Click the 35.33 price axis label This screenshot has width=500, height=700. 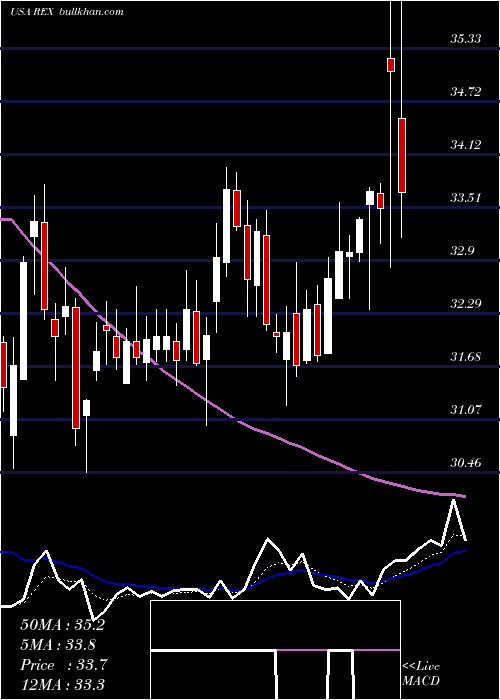click(466, 39)
